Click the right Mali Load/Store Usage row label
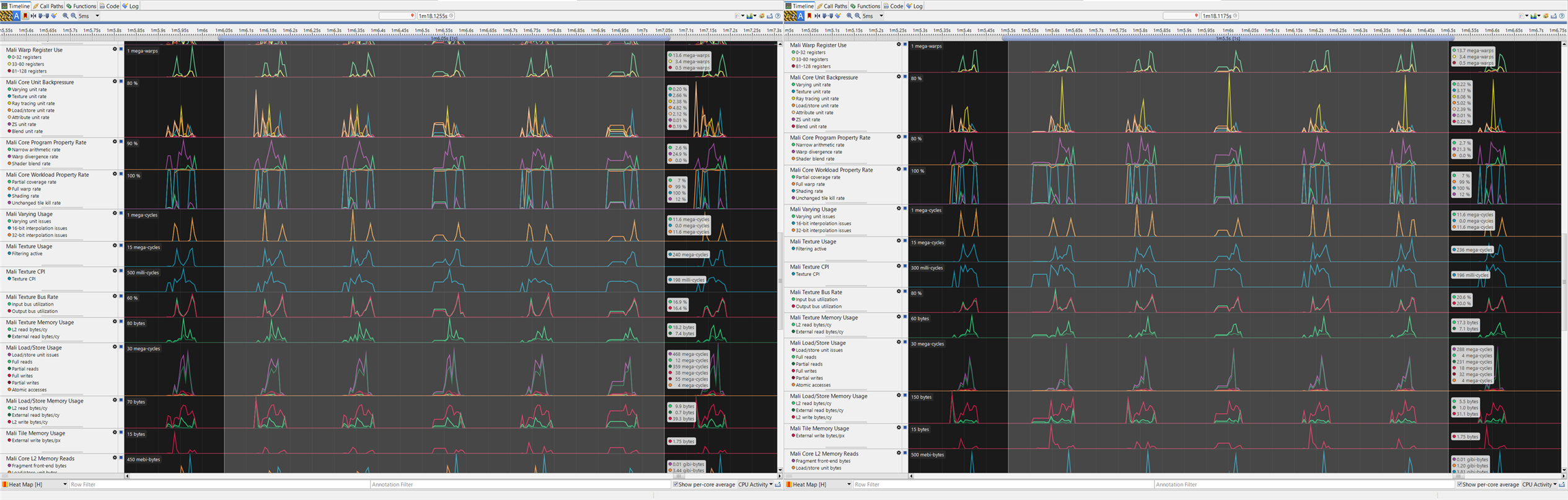The height and width of the screenshot is (500, 1568). coord(817,342)
